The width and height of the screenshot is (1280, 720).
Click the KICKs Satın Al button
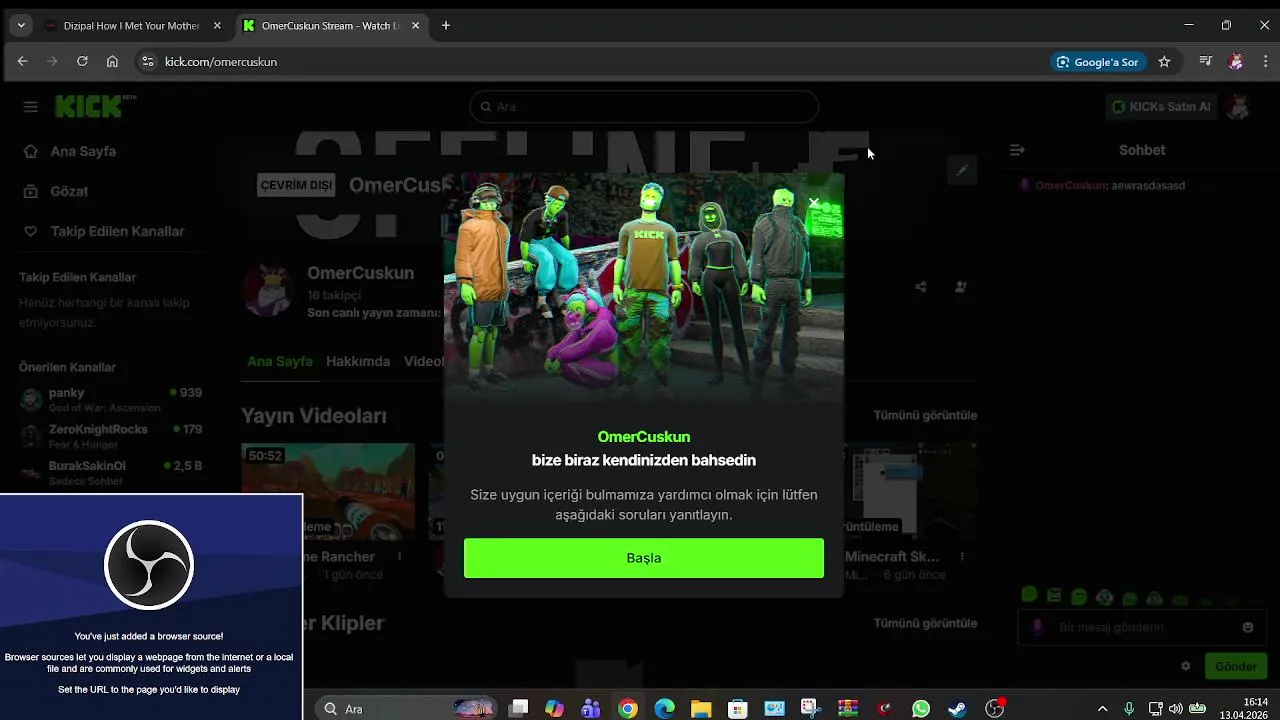1161,106
